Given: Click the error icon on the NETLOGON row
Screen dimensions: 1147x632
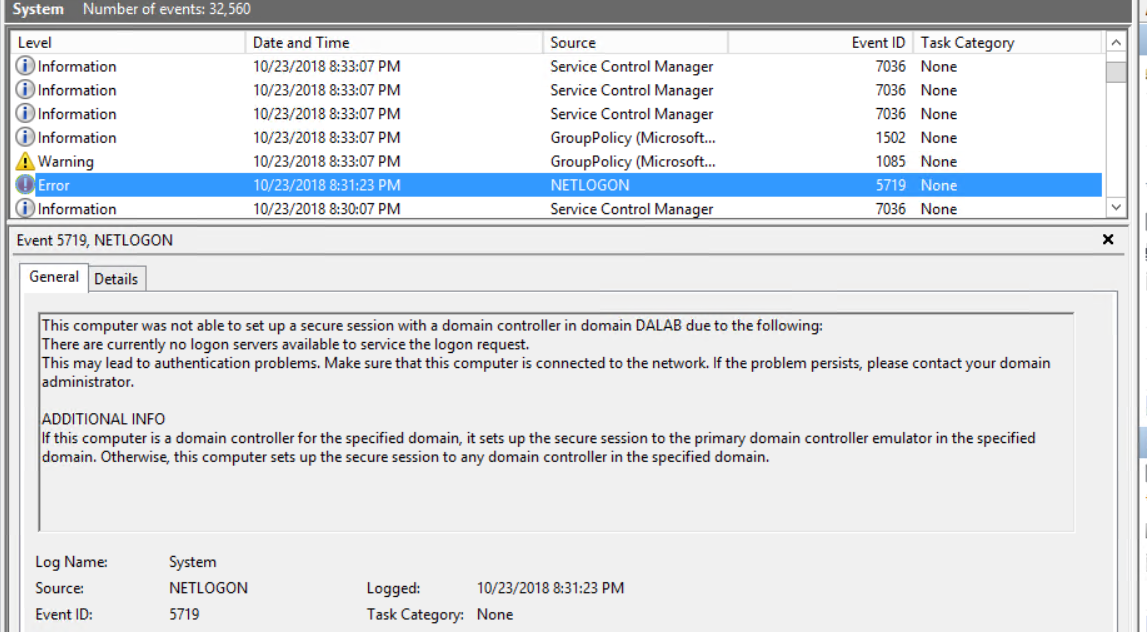Looking at the screenshot, I should pyautogui.click(x=25, y=185).
